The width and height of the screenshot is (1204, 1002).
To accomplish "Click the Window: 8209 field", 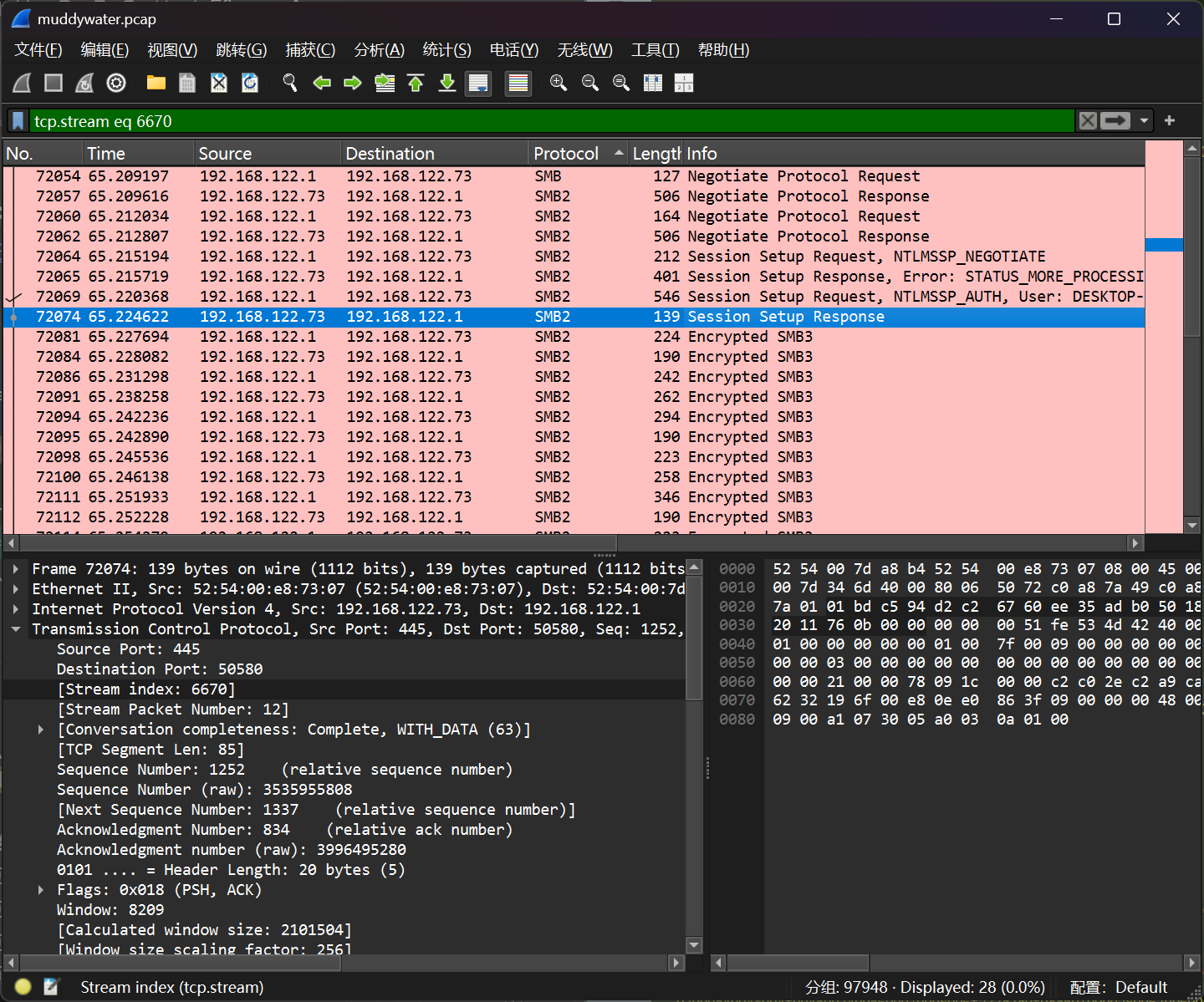I will 110,910.
